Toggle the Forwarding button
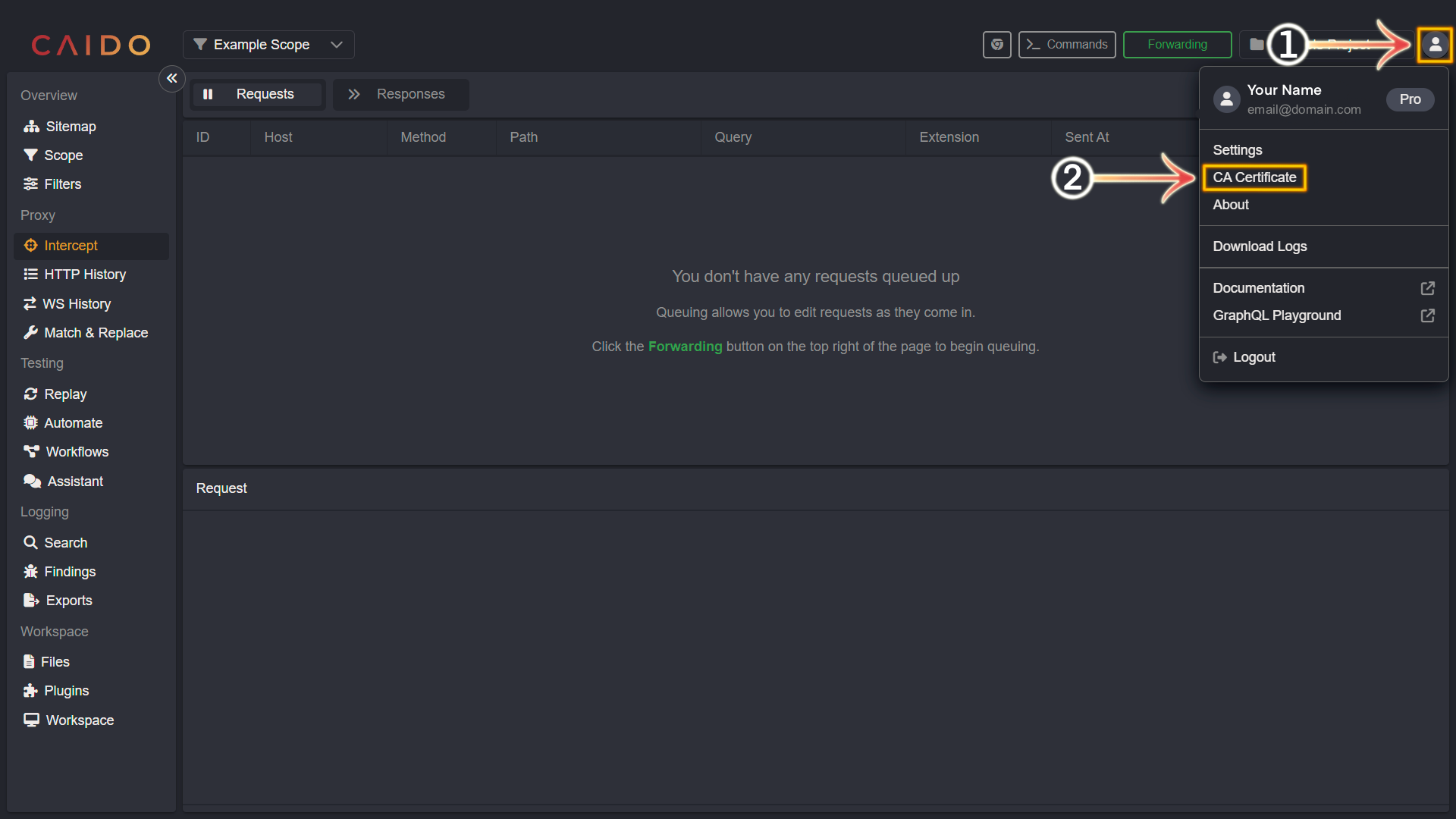The height and width of the screenshot is (819, 1456). click(1177, 45)
